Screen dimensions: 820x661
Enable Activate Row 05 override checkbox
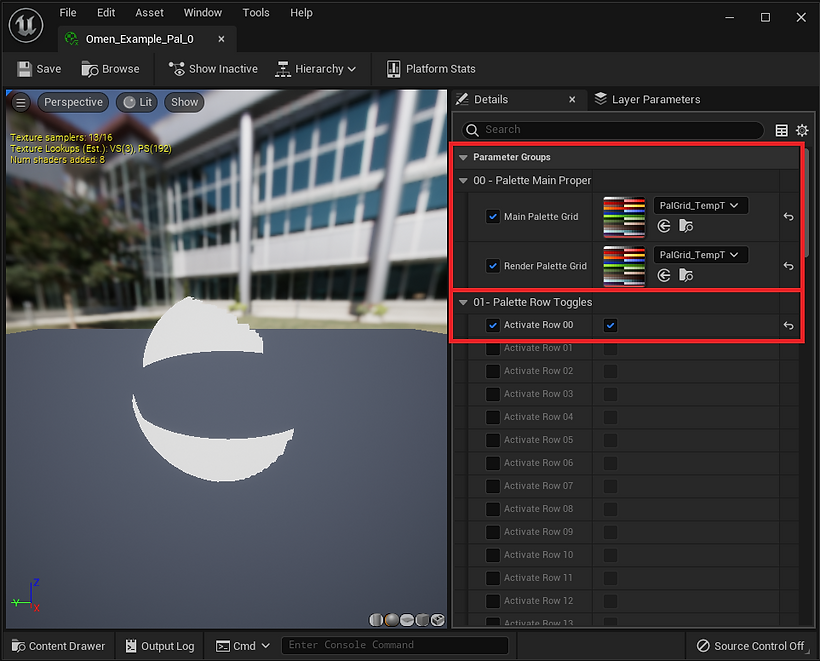pyautogui.click(x=493, y=440)
